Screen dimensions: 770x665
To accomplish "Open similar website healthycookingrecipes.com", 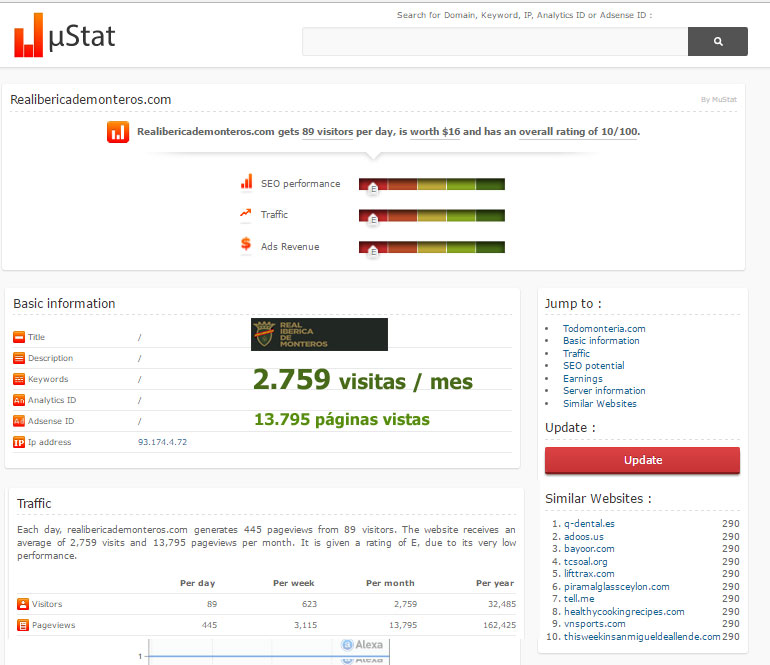I will pyautogui.click(x=624, y=611).
